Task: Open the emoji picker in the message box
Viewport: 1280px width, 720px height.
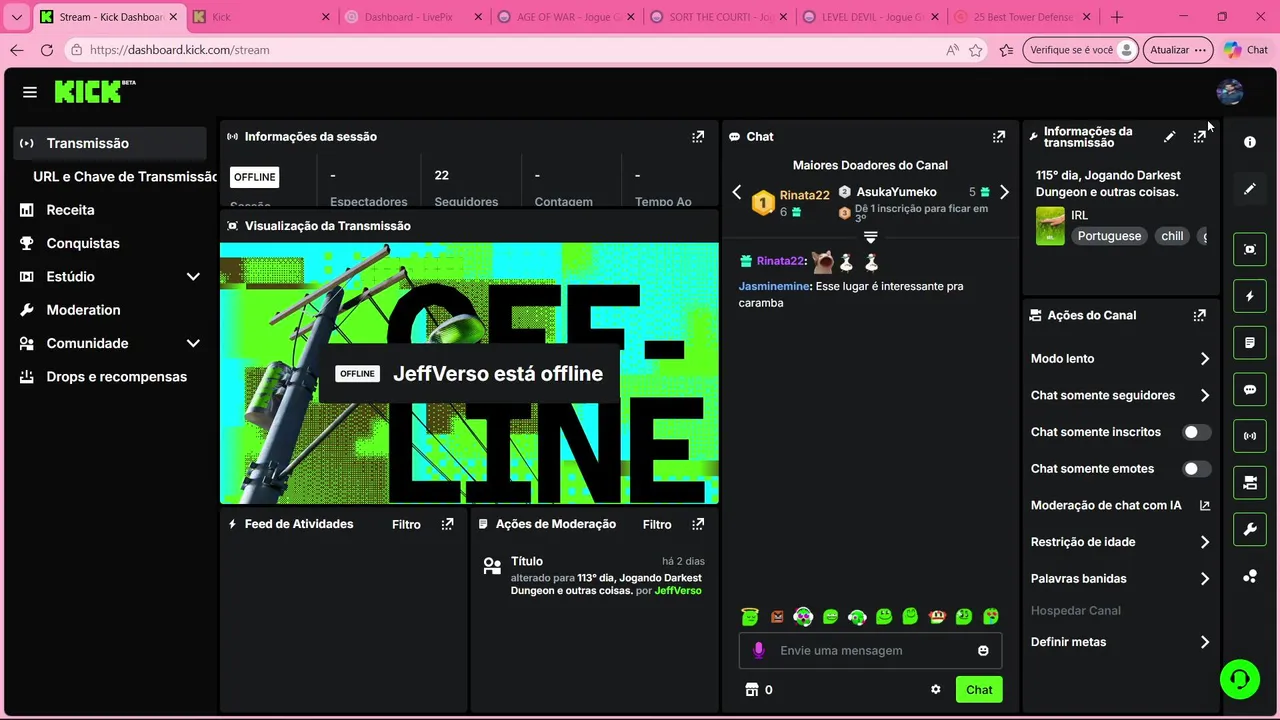Action: coord(983,651)
